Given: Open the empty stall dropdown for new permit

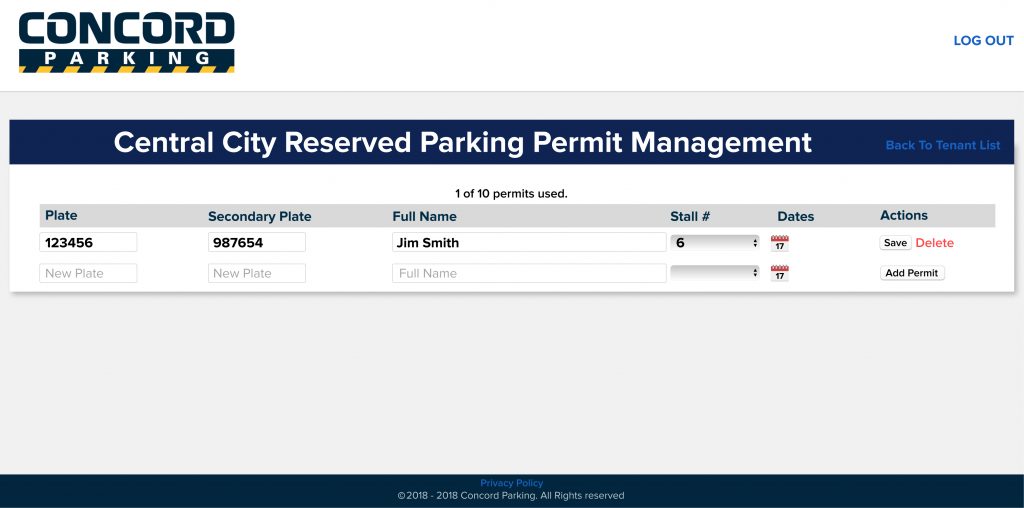Looking at the screenshot, I should [715, 273].
